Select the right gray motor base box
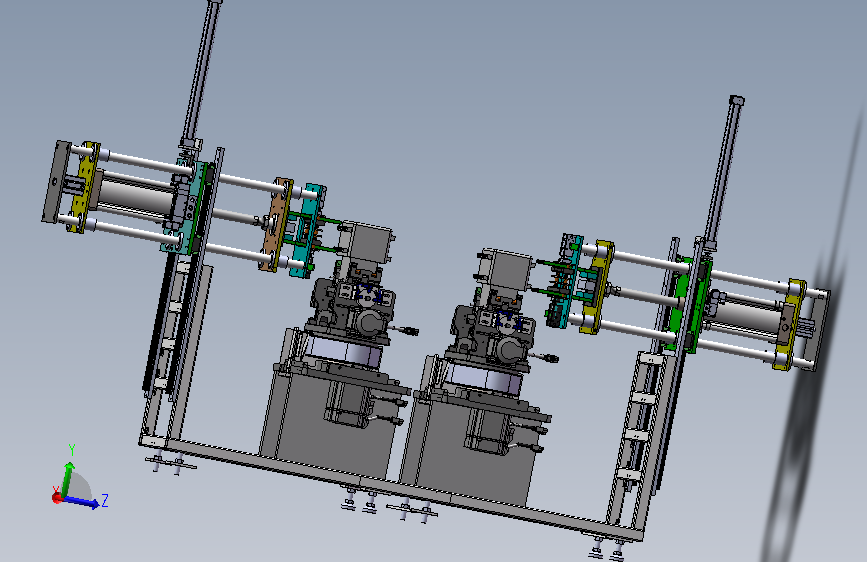 (470, 448)
